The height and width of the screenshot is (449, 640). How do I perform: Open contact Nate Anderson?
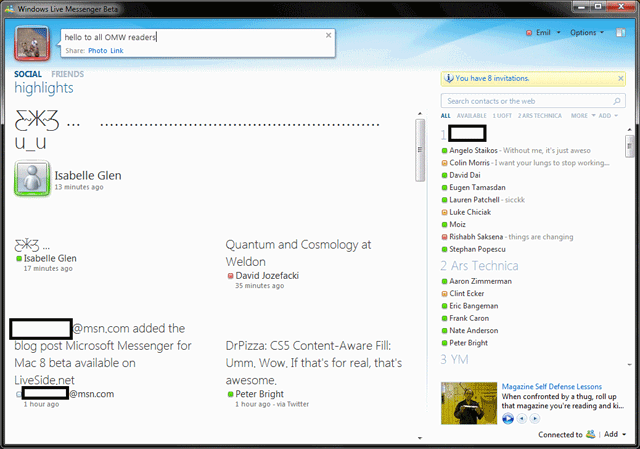[473, 331]
